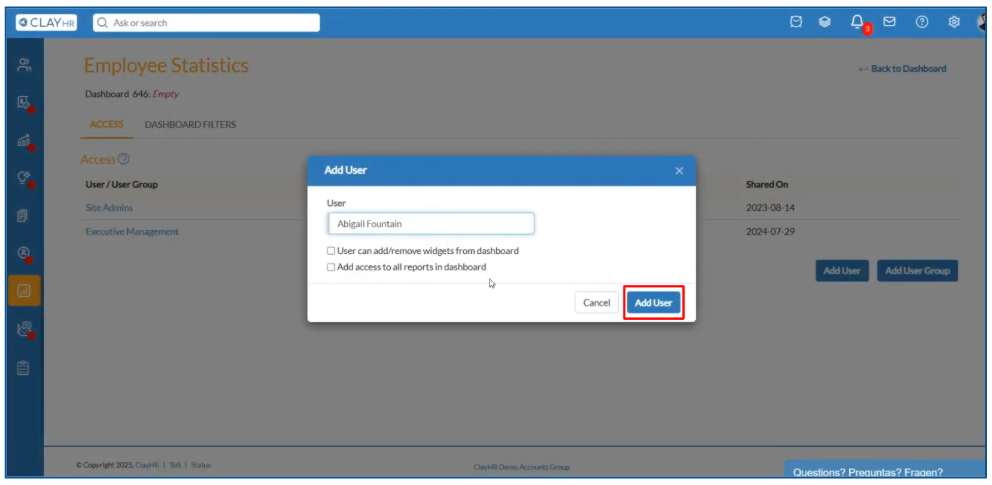Switch to the DASHBOARD FILTERS tab
This screenshot has height=485, width=992.
[190, 125]
